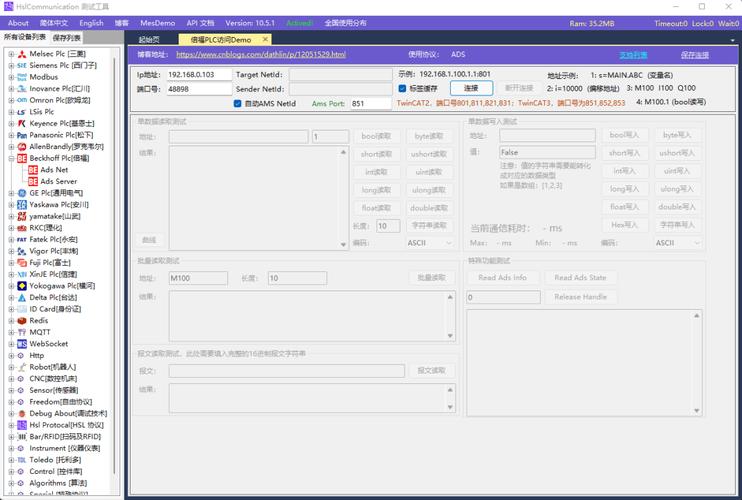Viewport: 742px width, 500px height.
Task: Open the cnblogs blog address link
Action: [x=261, y=54]
